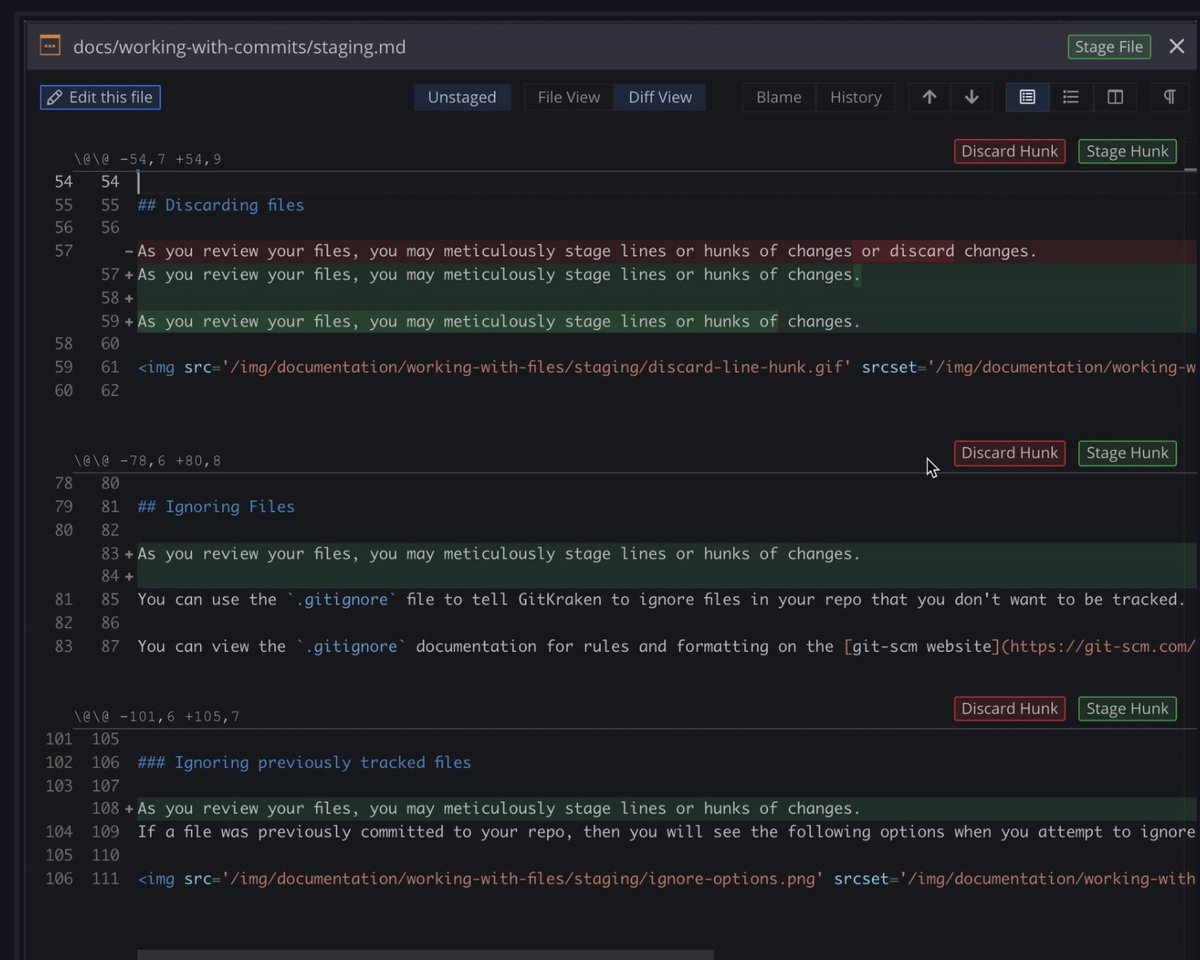Screen dimensions: 1200x960
Task: Open Blame view
Action: click(779, 97)
